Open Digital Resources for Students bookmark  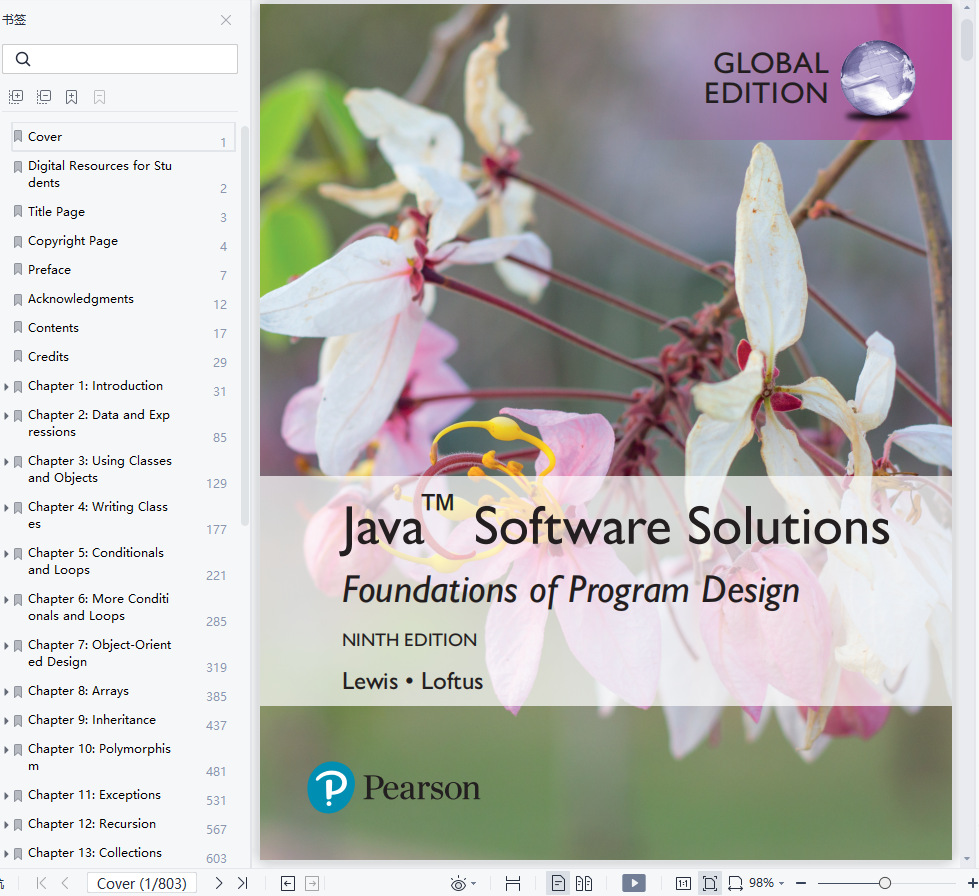pos(123,174)
